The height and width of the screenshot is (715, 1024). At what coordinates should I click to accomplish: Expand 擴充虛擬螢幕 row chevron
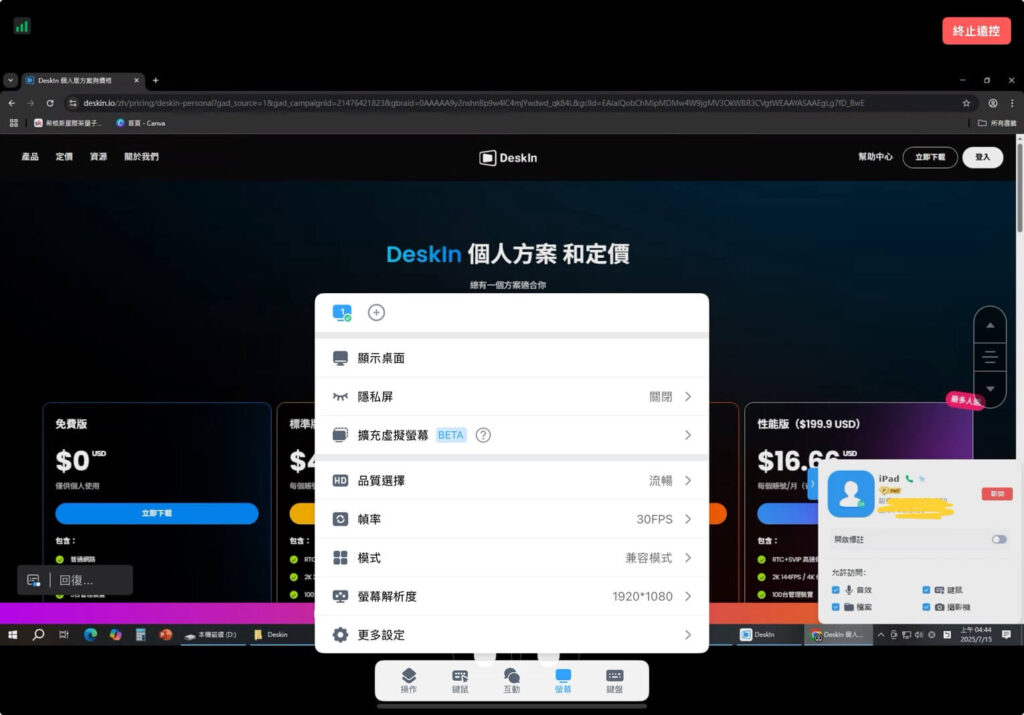(688, 435)
